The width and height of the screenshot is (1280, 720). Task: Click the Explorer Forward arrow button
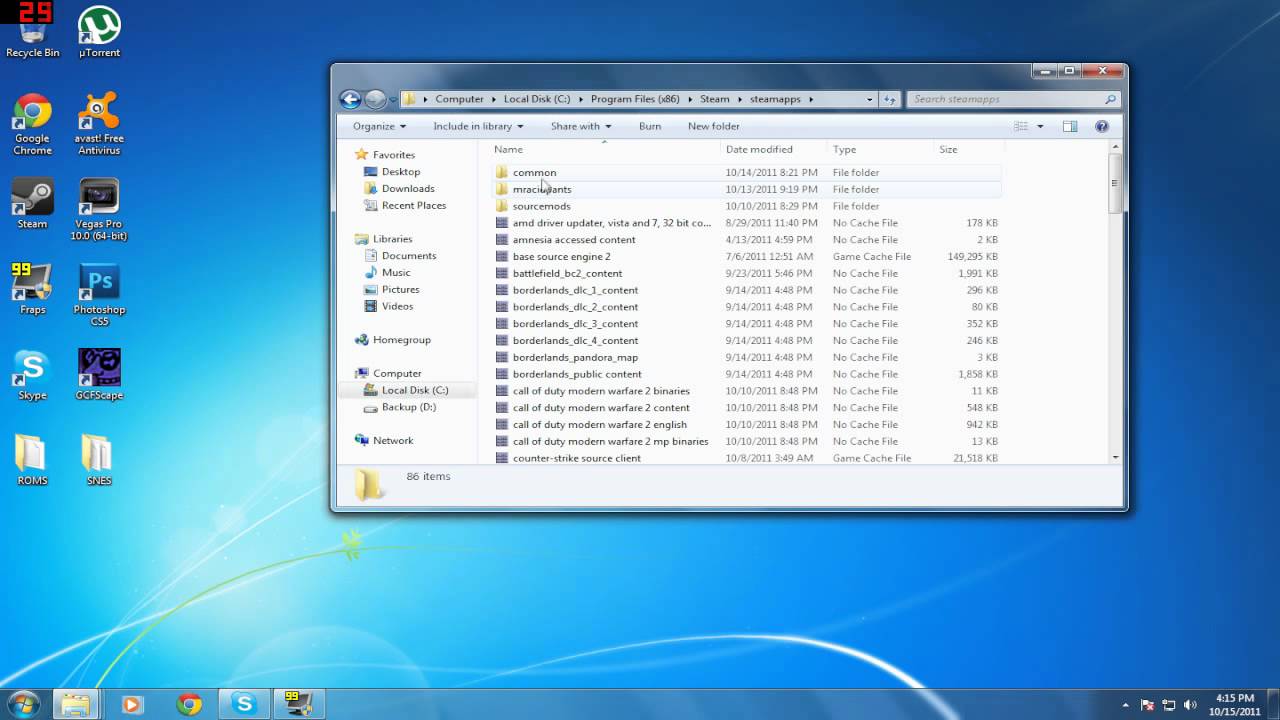click(375, 99)
